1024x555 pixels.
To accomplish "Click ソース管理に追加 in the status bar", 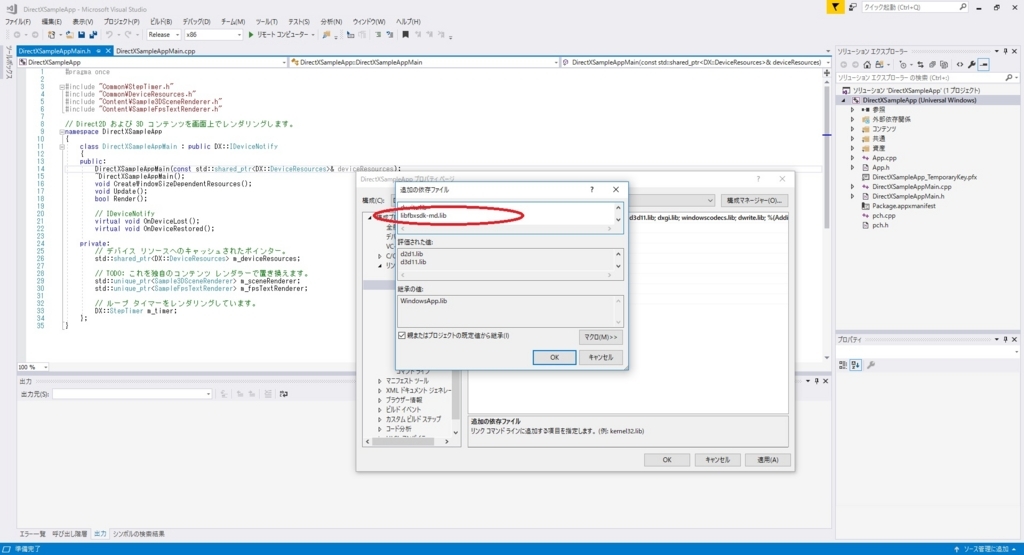I will (x=985, y=549).
